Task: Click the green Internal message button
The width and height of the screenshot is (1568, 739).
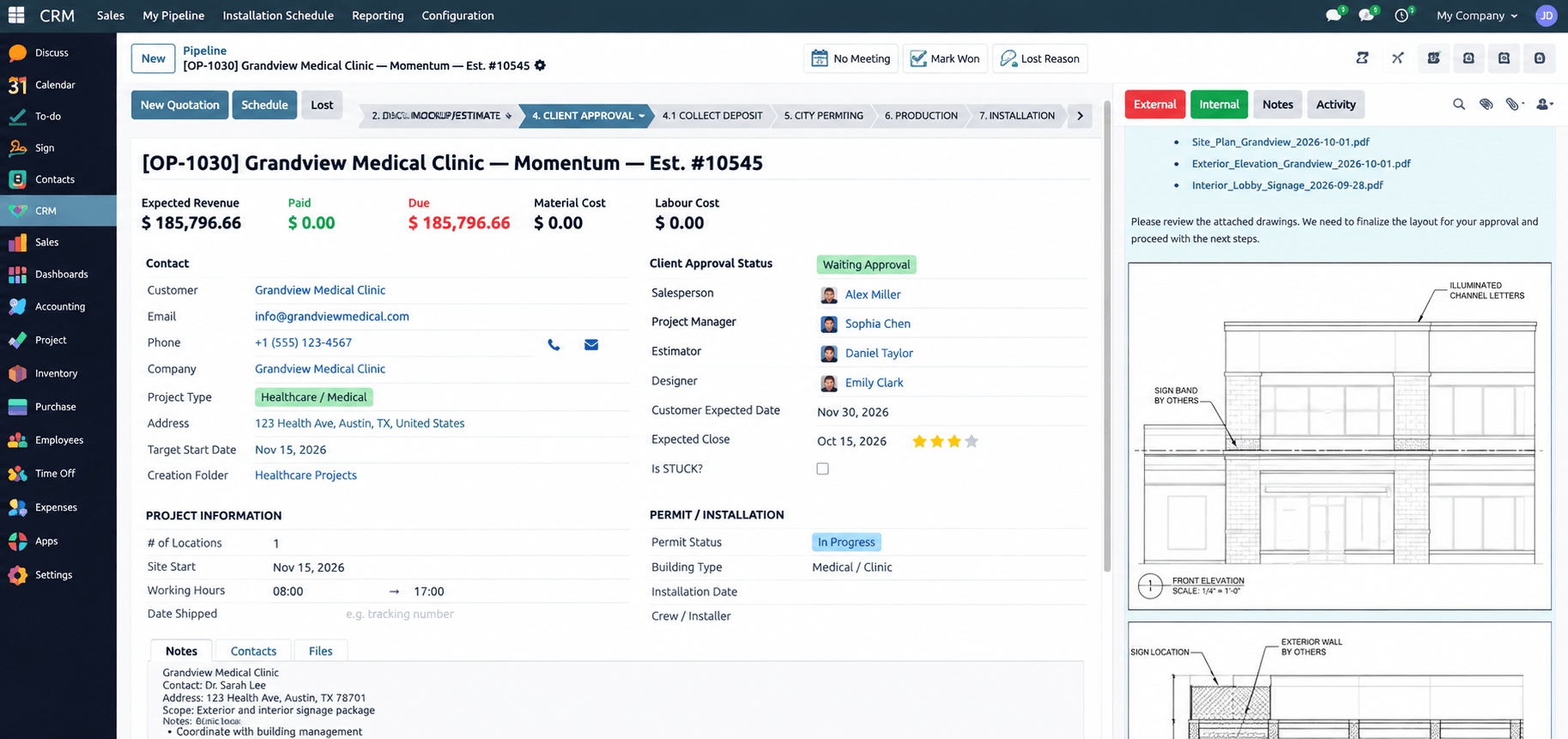Action: pos(1219,104)
